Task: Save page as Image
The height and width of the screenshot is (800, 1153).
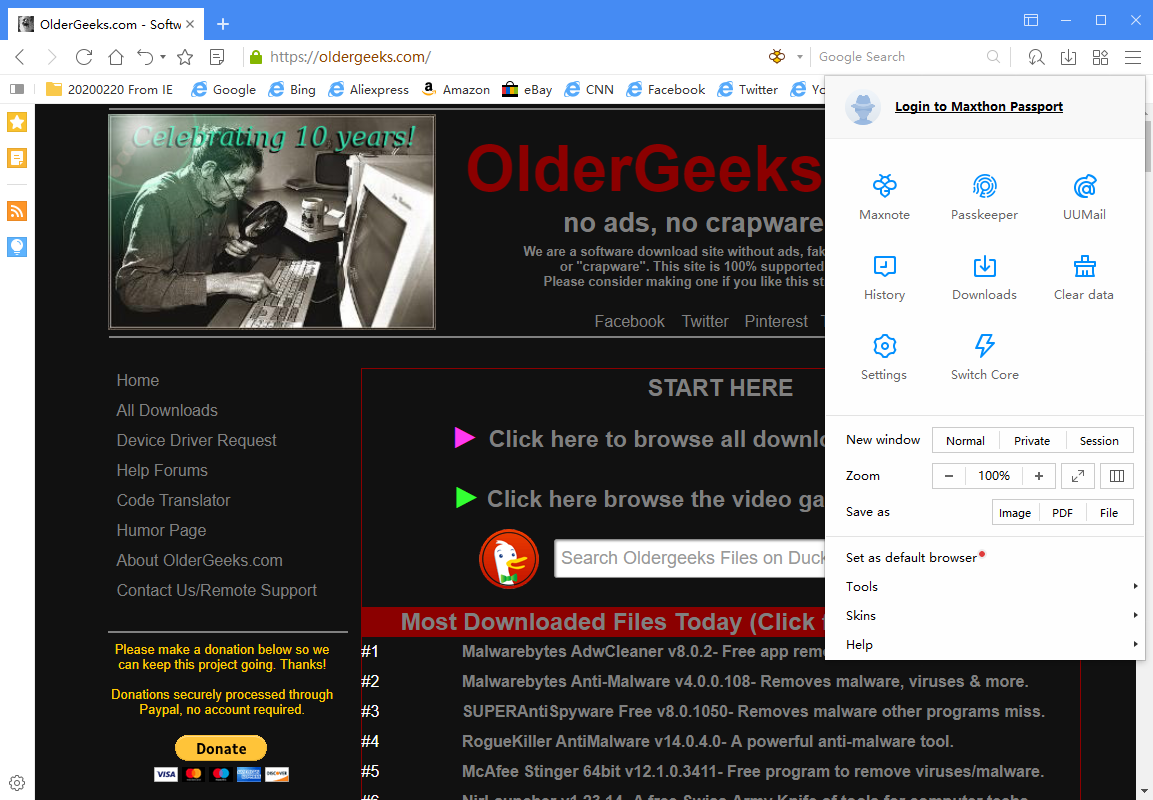Action: (1015, 512)
